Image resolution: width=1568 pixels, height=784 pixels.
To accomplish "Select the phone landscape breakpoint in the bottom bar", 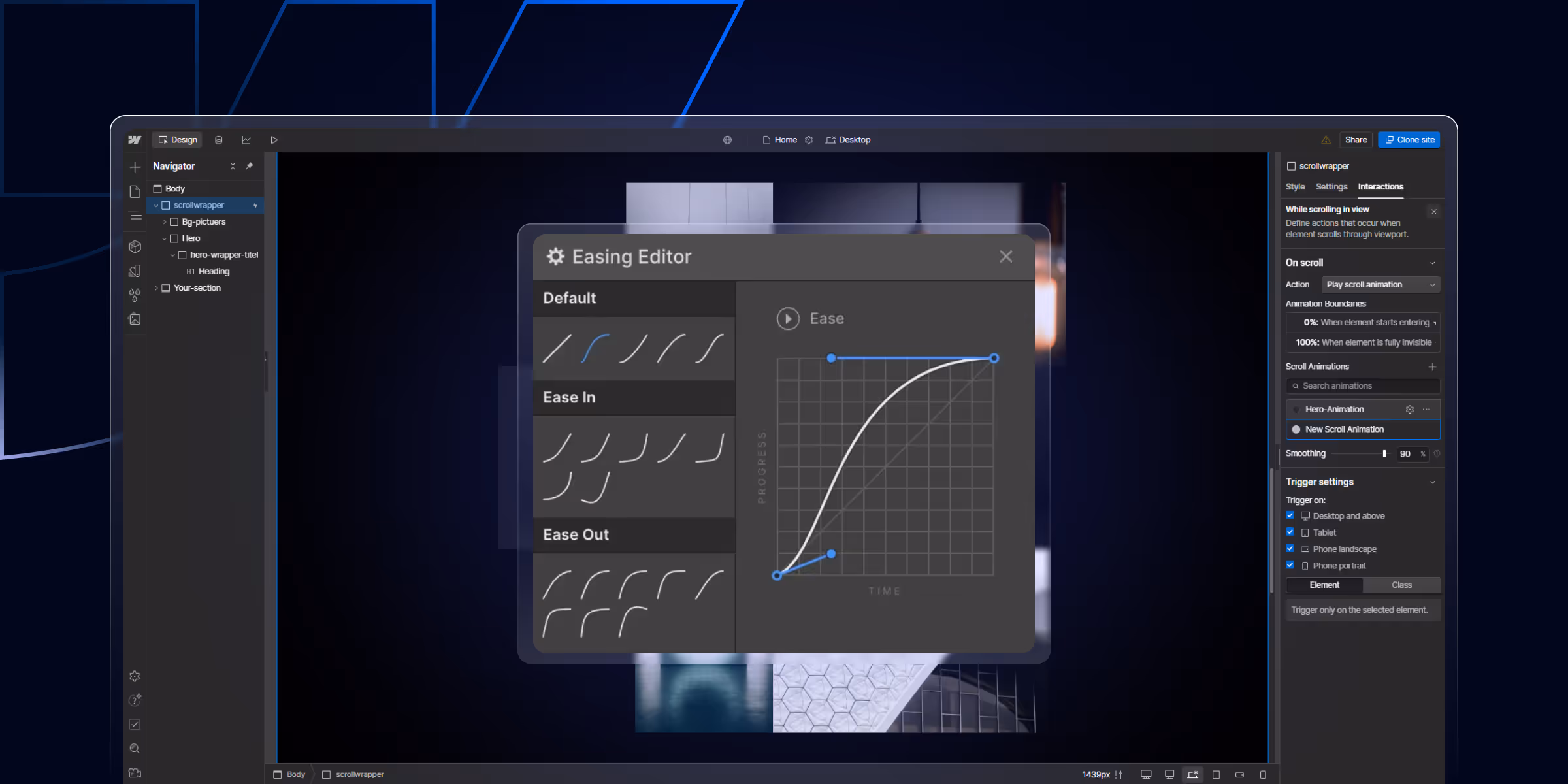I will click(x=1239, y=774).
